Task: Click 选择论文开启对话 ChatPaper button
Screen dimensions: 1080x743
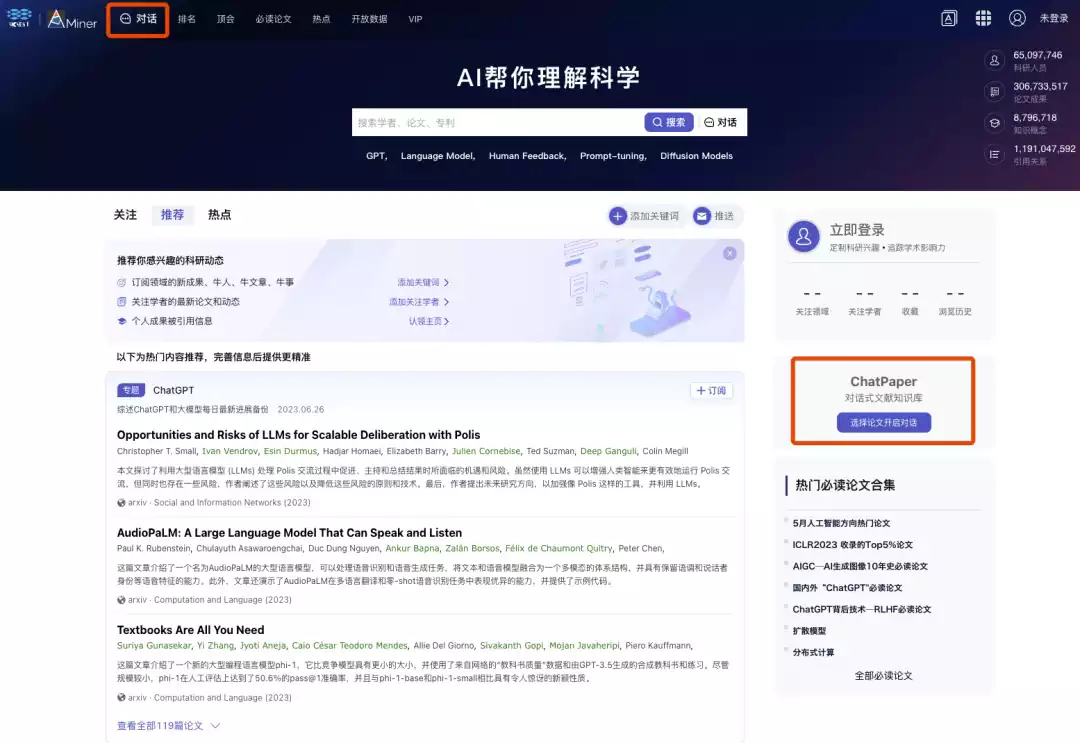Action: (884, 423)
